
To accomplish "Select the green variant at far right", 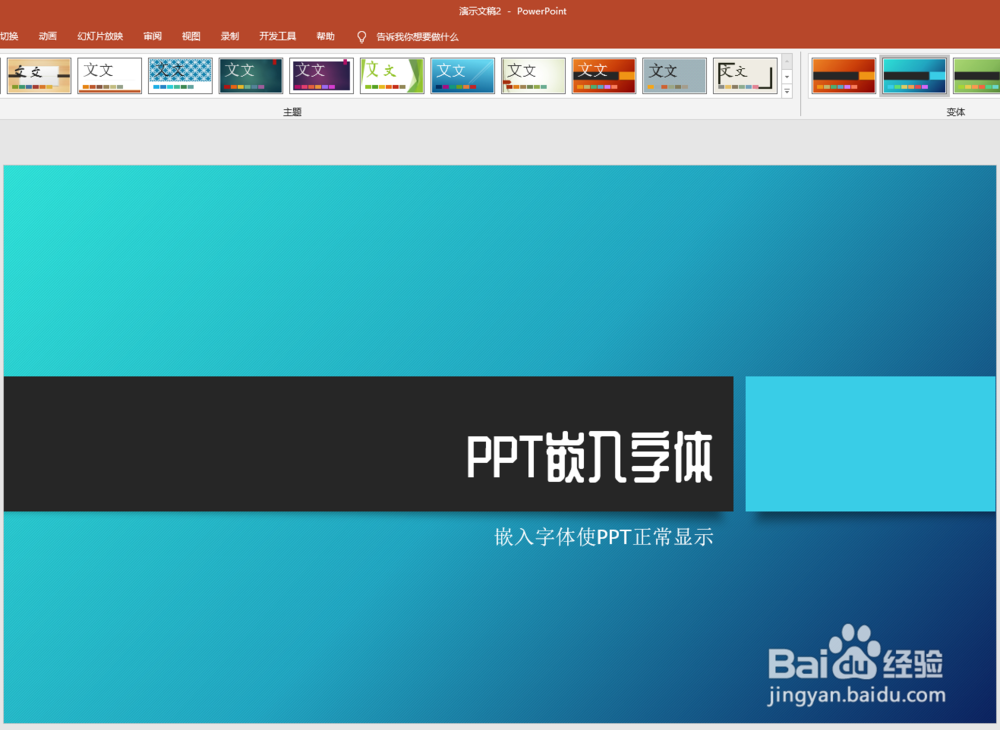I will point(983,75).
